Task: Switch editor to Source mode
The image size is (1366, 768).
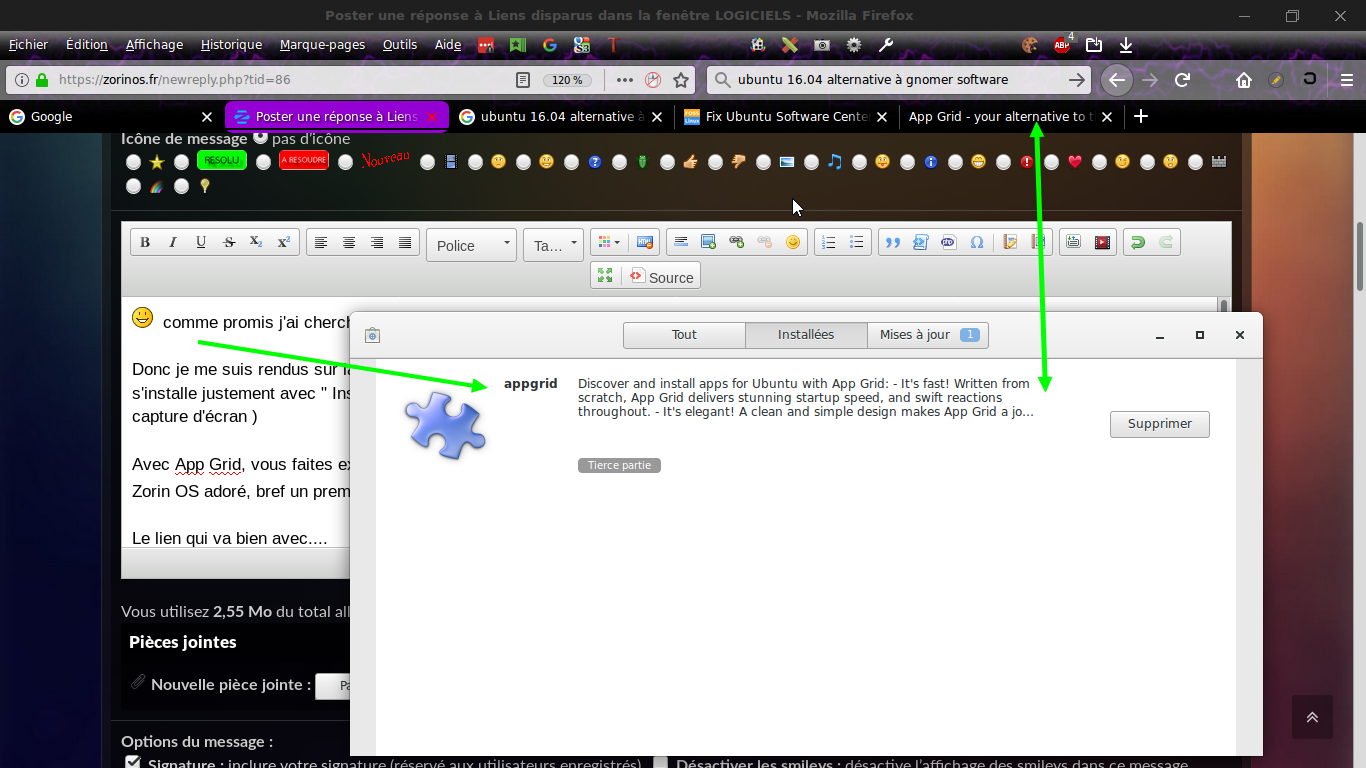Action: click(661, 277)
